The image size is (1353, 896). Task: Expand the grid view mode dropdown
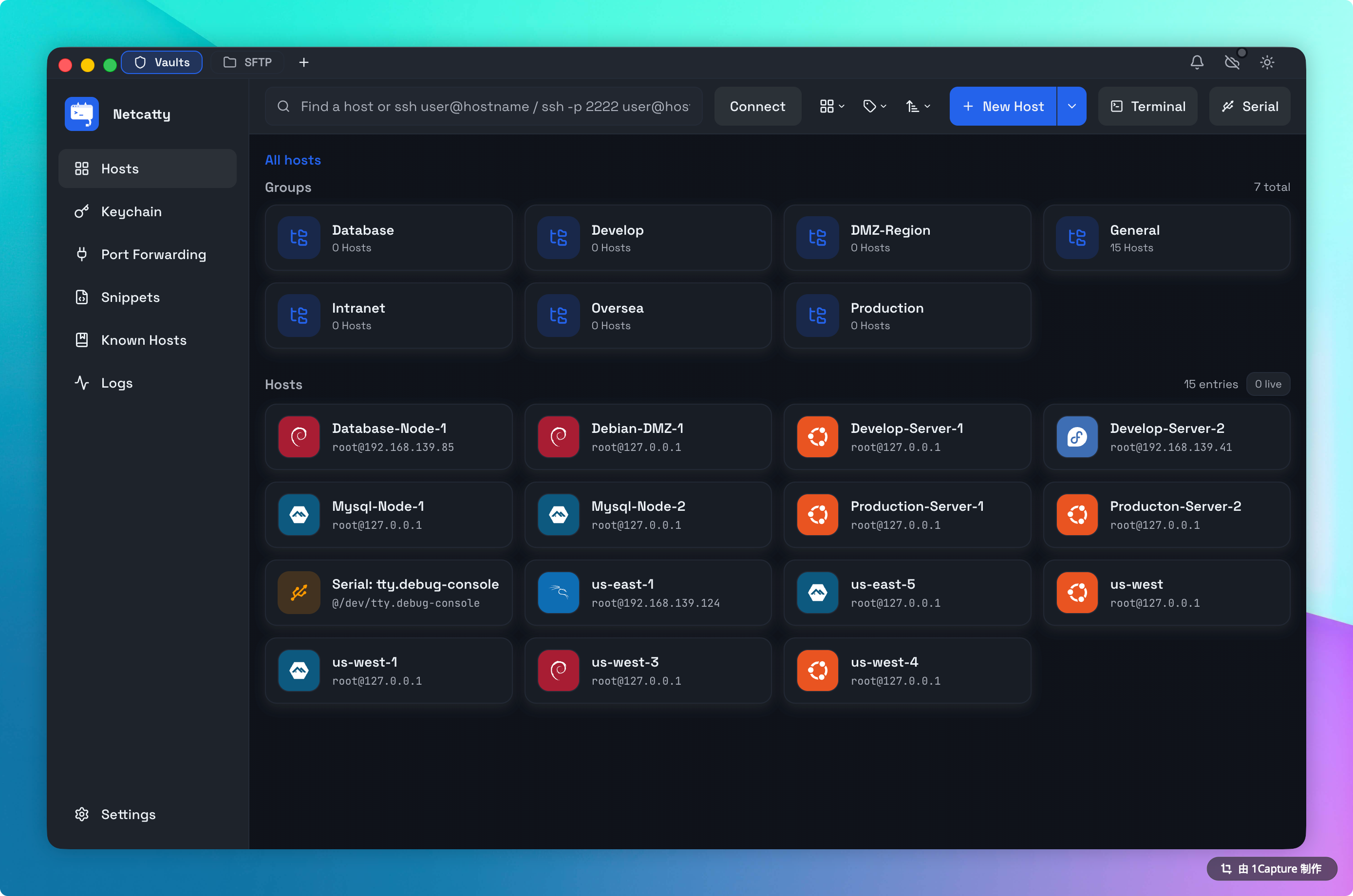coord(832,106)
